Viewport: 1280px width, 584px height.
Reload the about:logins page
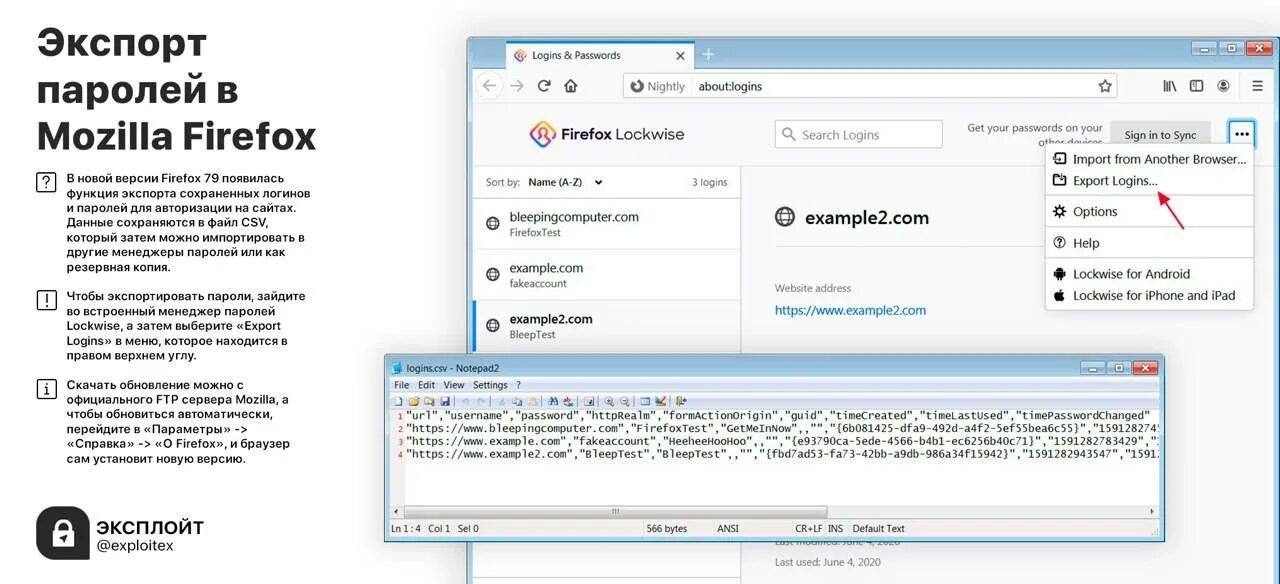pyautogui.click(x=544, y=86)
